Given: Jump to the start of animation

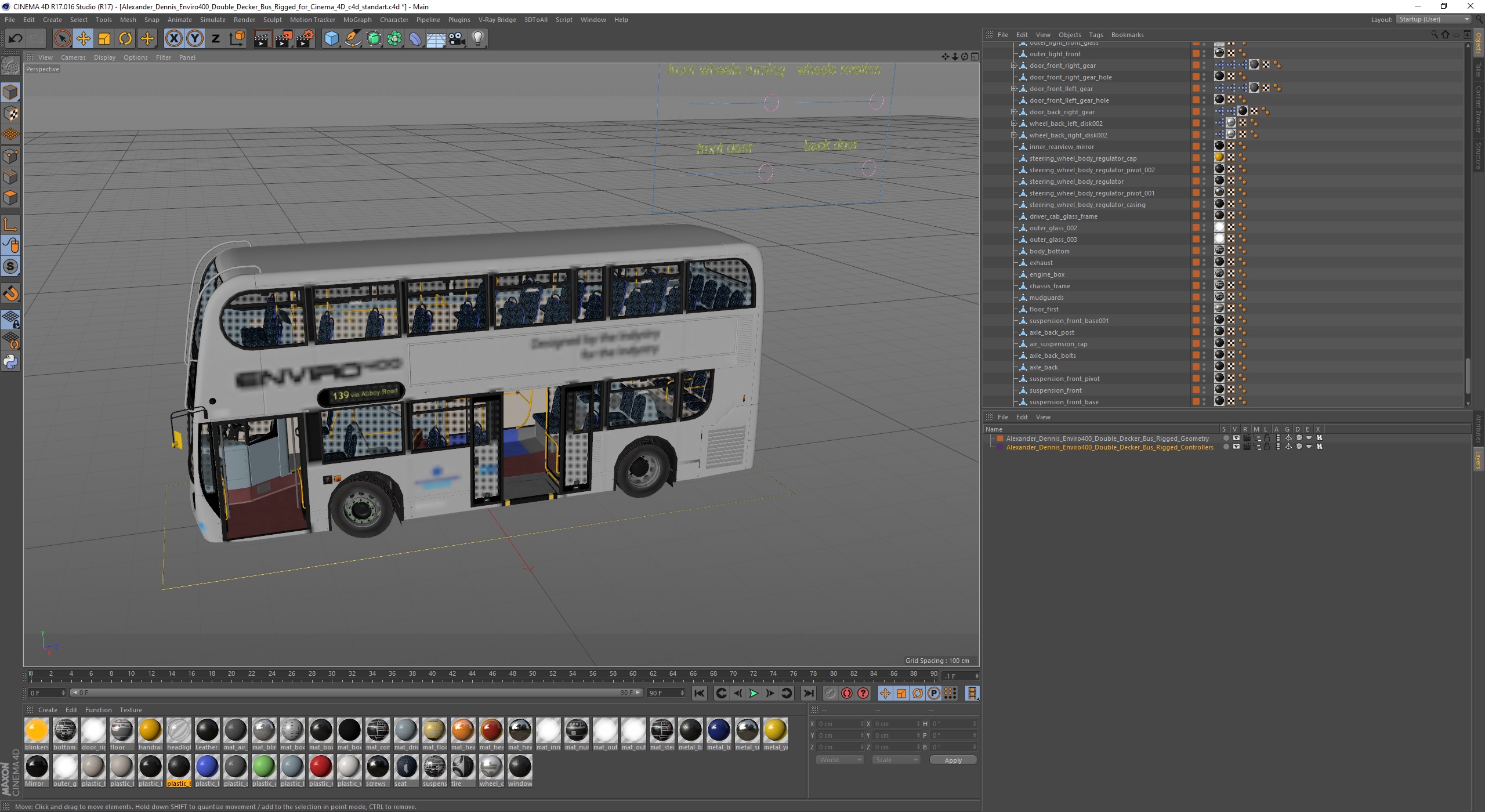Looking at the screenshot, I should [x=700, y=693].
